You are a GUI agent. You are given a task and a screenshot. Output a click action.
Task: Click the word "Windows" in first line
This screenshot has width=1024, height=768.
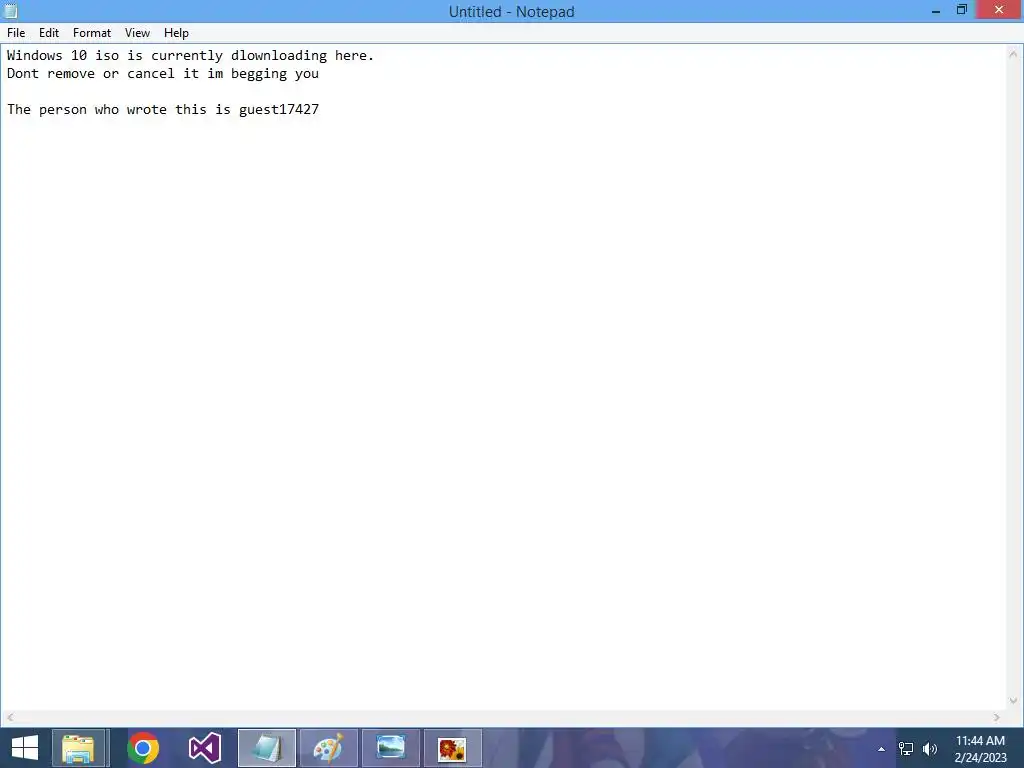(x=35, y=56)
